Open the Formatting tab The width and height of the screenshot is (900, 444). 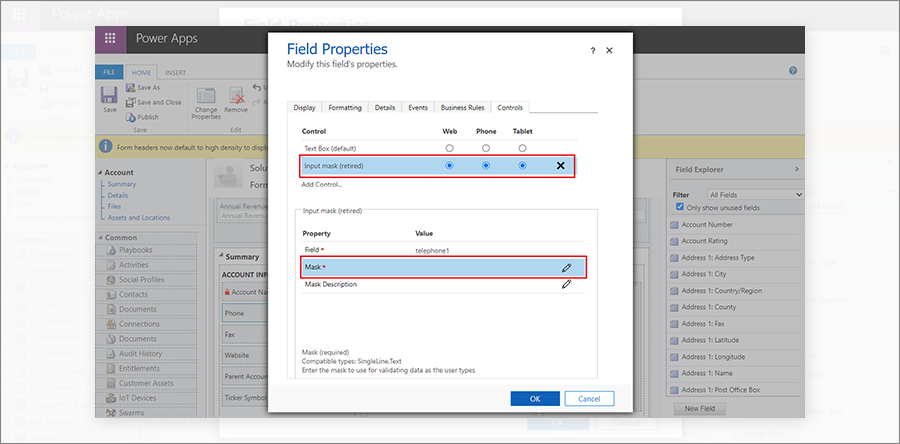(345, 108)
